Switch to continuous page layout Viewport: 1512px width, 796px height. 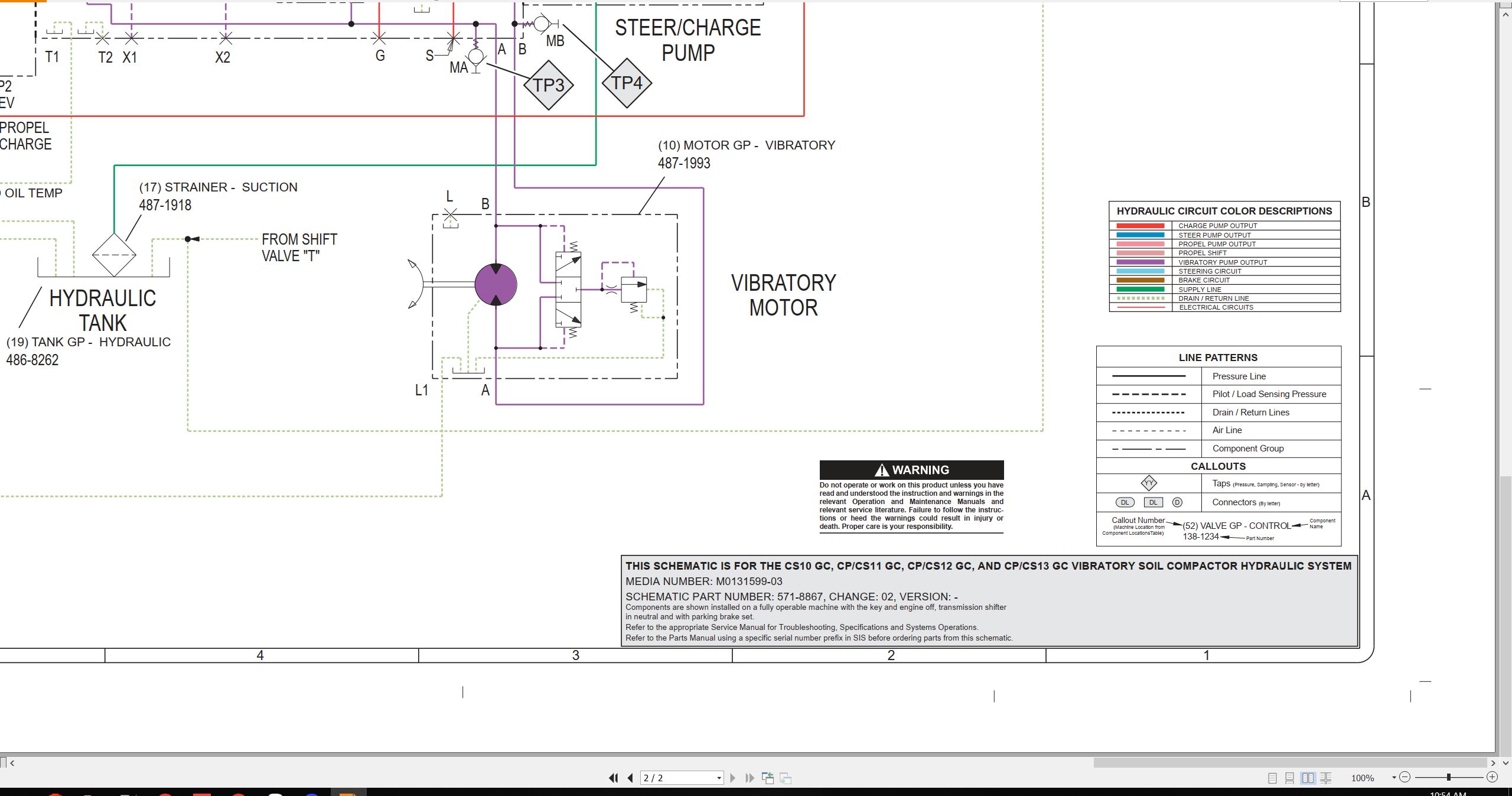(1290, 778)
